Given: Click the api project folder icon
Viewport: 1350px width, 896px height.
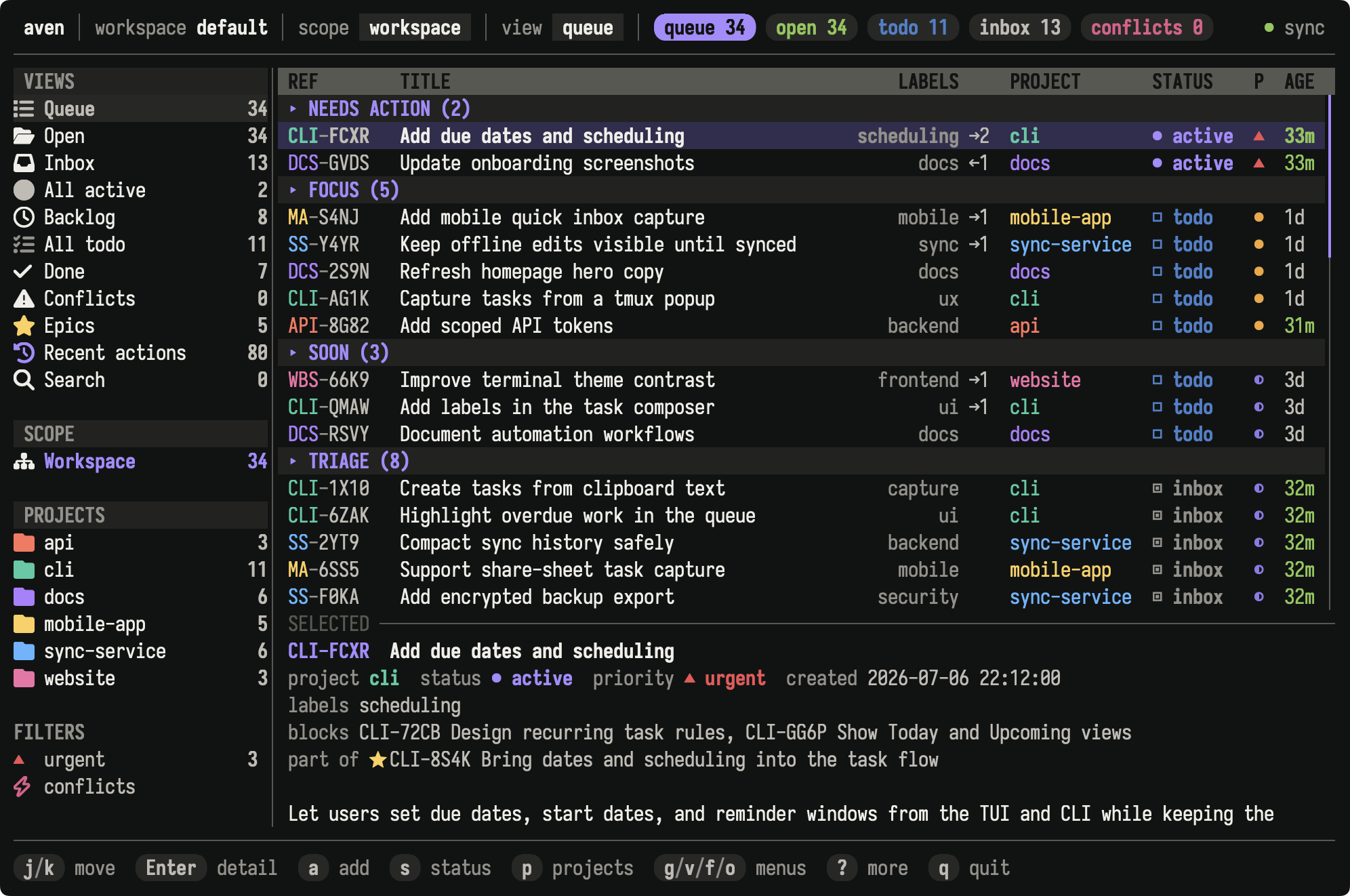Looking at the screenshot, I should (x=24, y=542).
